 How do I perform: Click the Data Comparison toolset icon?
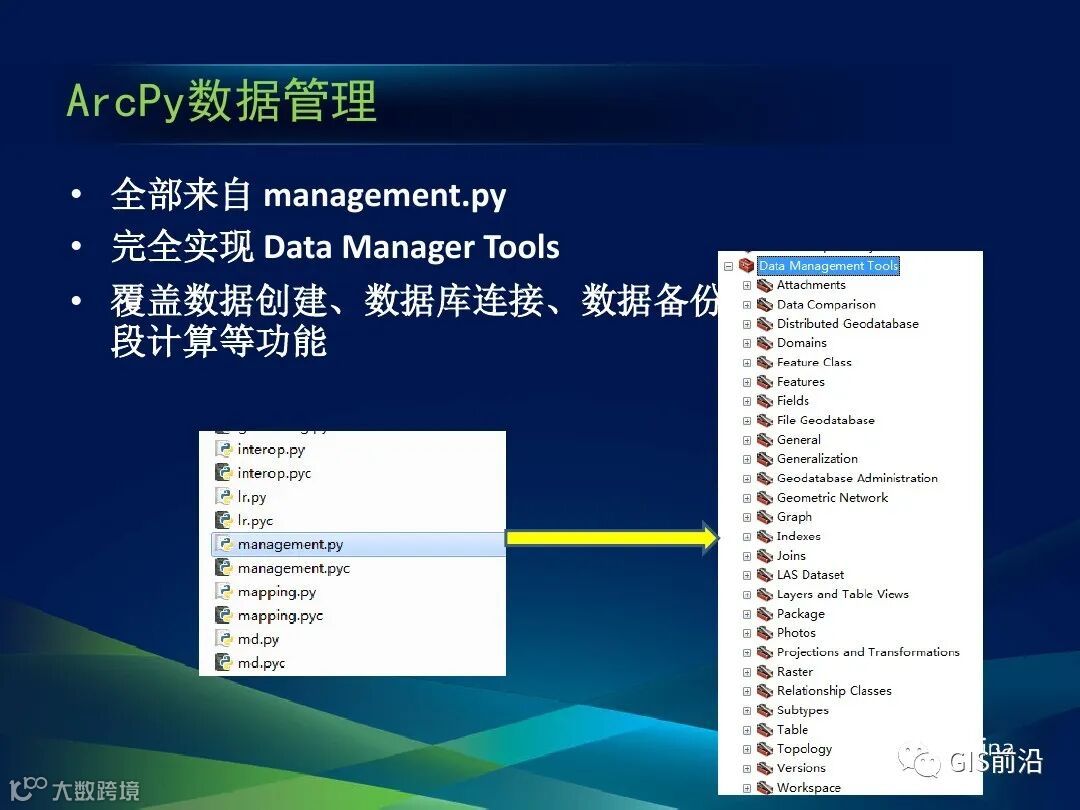click(765, 304)
